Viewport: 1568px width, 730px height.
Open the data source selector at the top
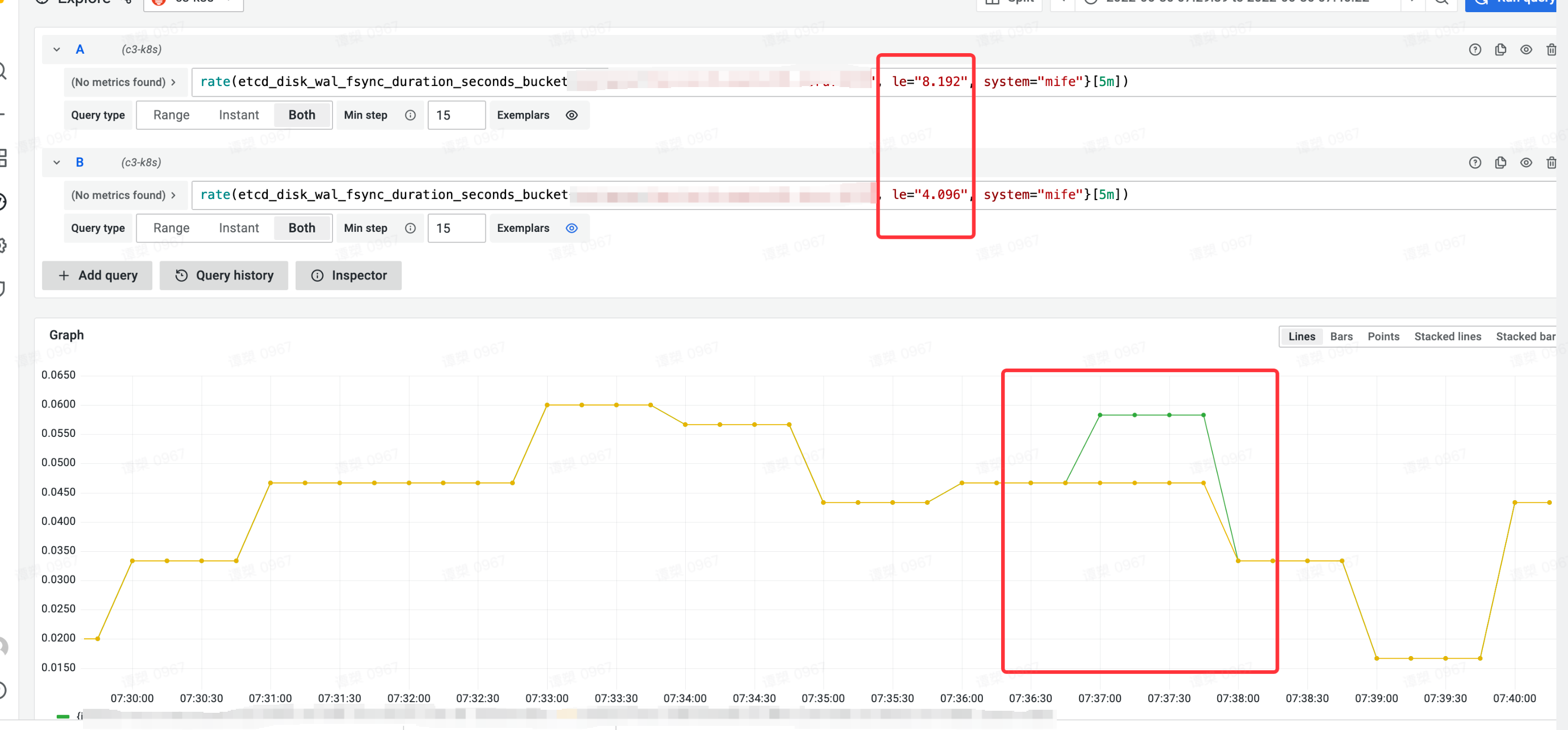pos(193,3)
